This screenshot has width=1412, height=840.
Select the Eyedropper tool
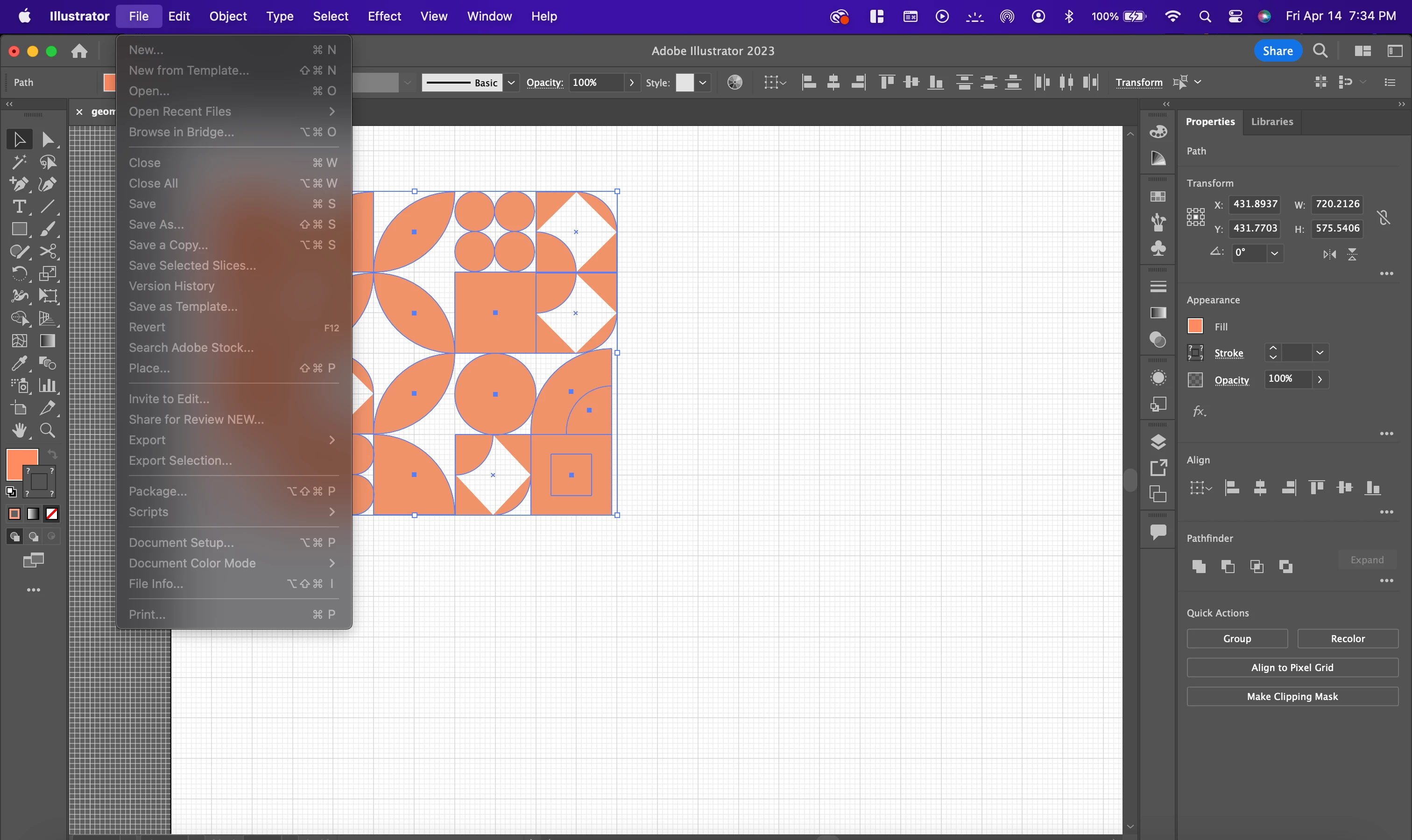[x=19, y=364]
